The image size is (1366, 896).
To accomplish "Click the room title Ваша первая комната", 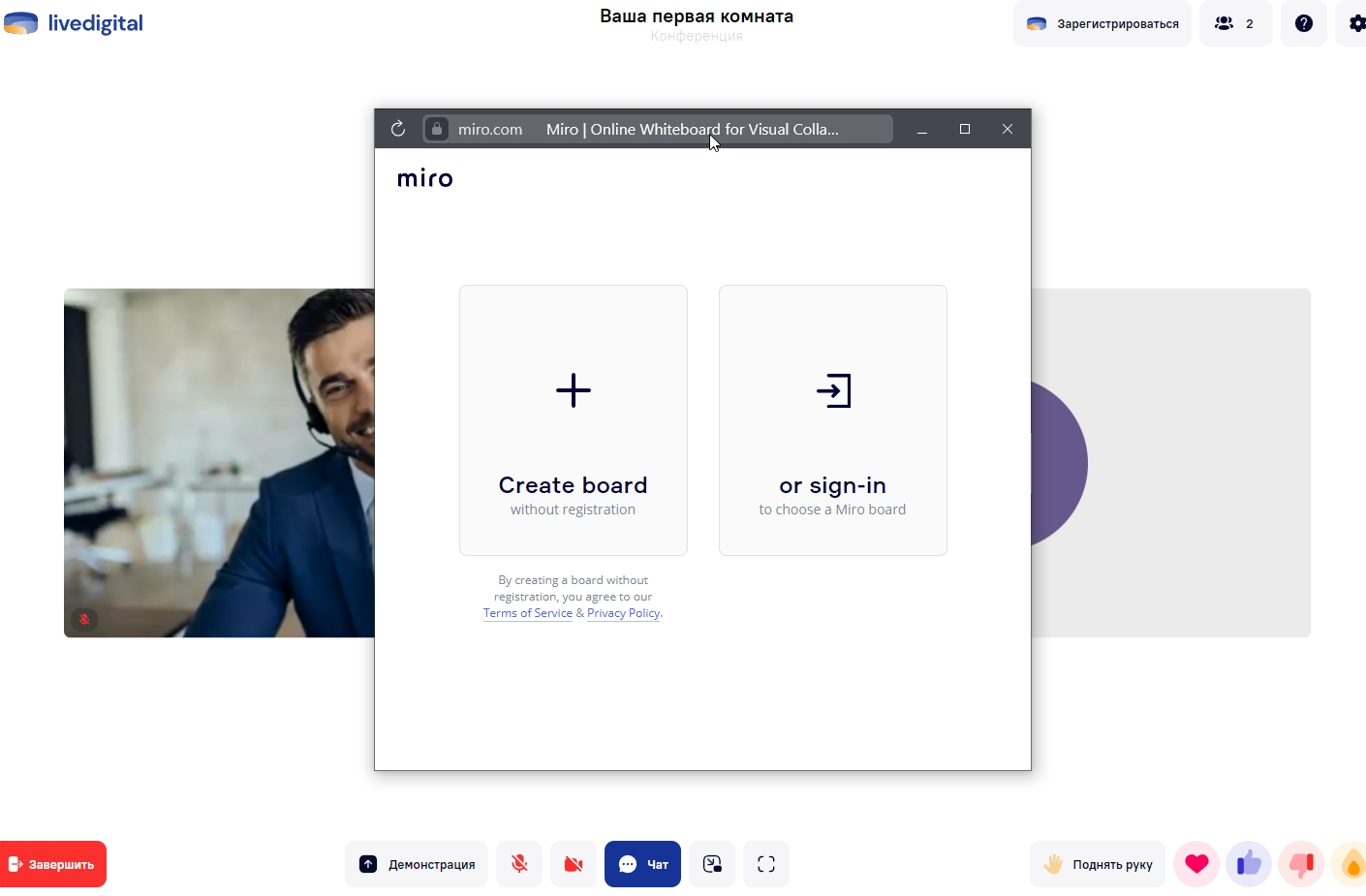I will pos(697,16).
